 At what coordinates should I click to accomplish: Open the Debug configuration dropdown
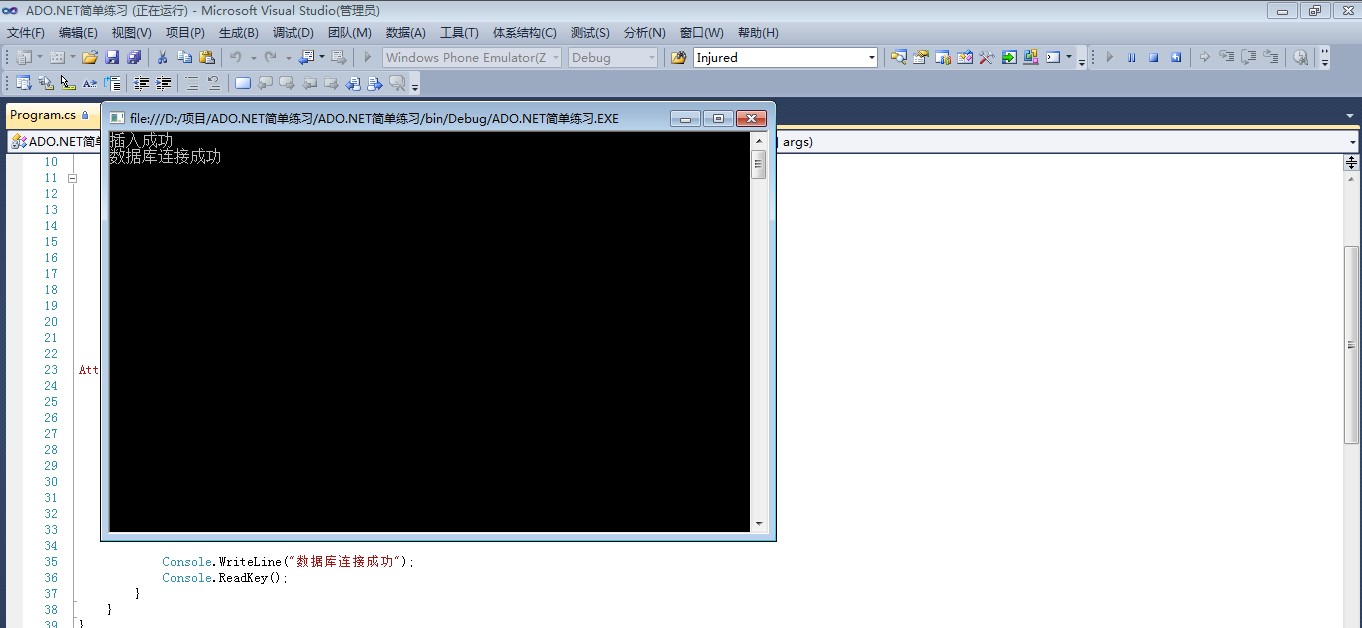[x=652, y=58]
